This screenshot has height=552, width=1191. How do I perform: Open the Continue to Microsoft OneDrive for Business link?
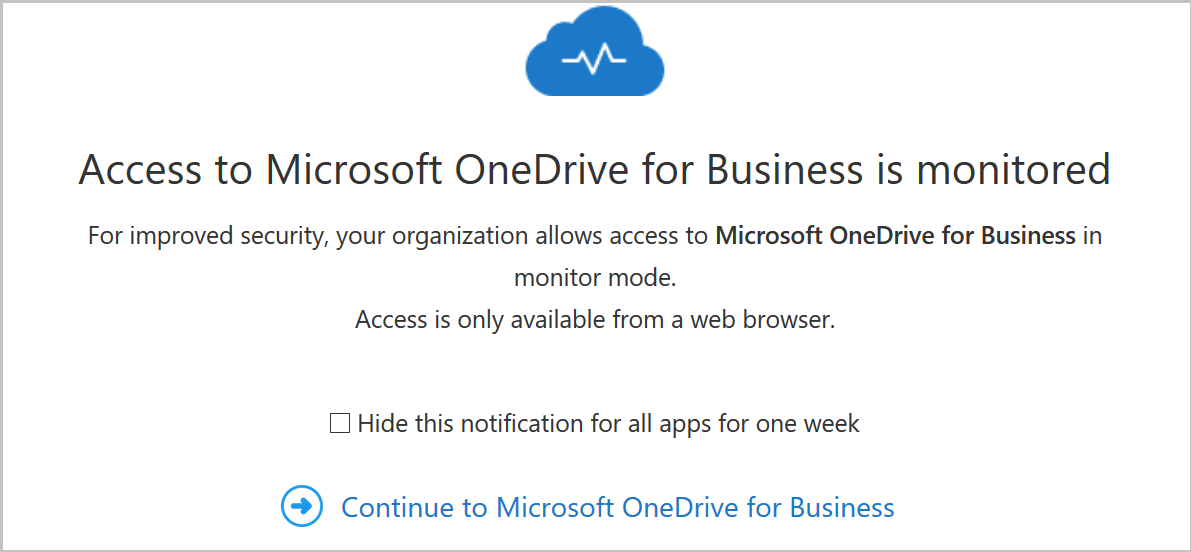[x=617, y=507]
